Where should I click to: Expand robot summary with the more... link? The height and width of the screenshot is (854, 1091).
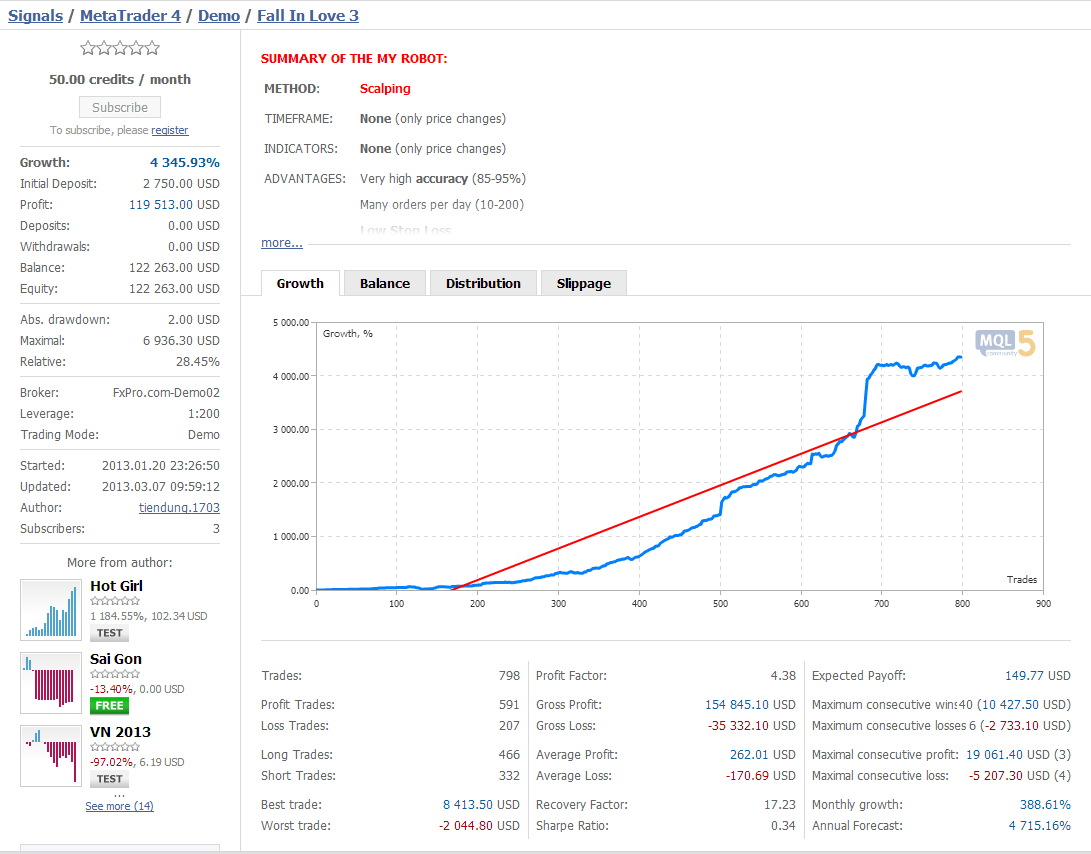tap(282, 243)
